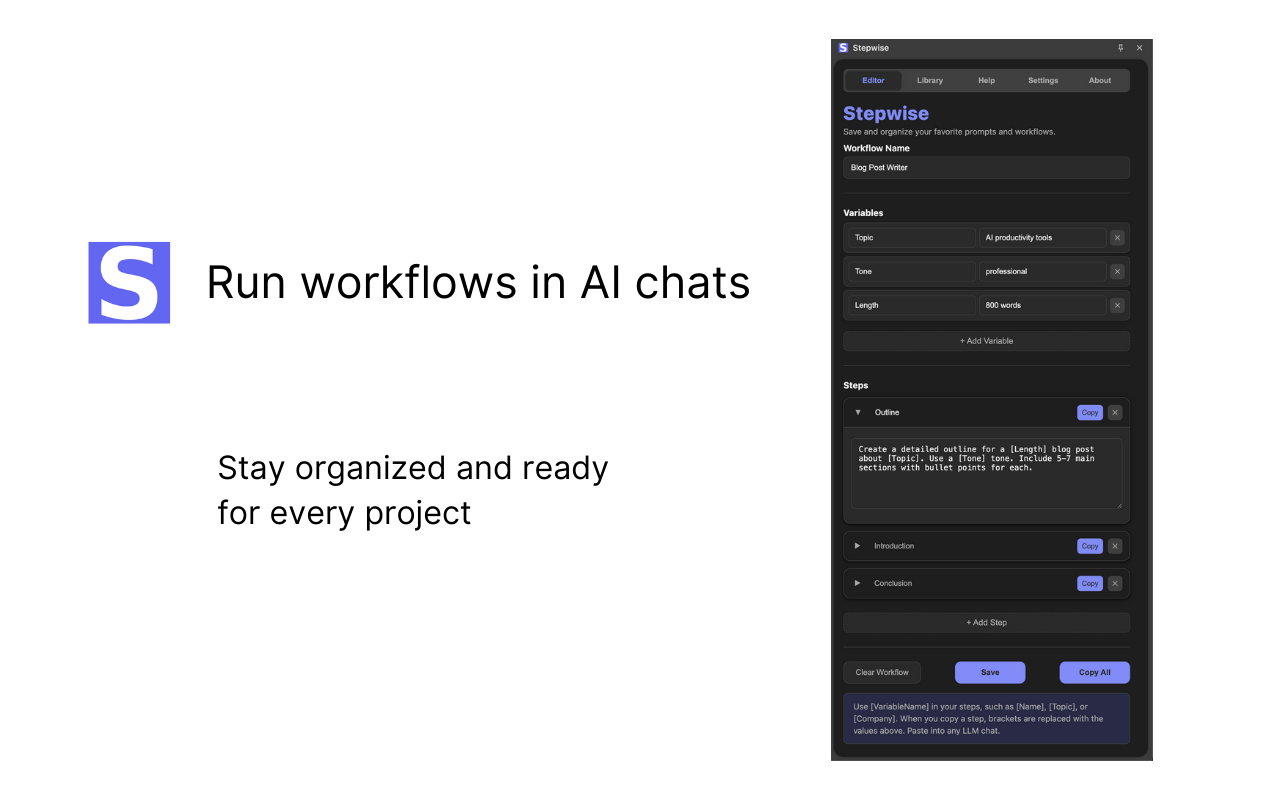
Task: Click the Outline text area resize handle
Action: coord(1118,505)
